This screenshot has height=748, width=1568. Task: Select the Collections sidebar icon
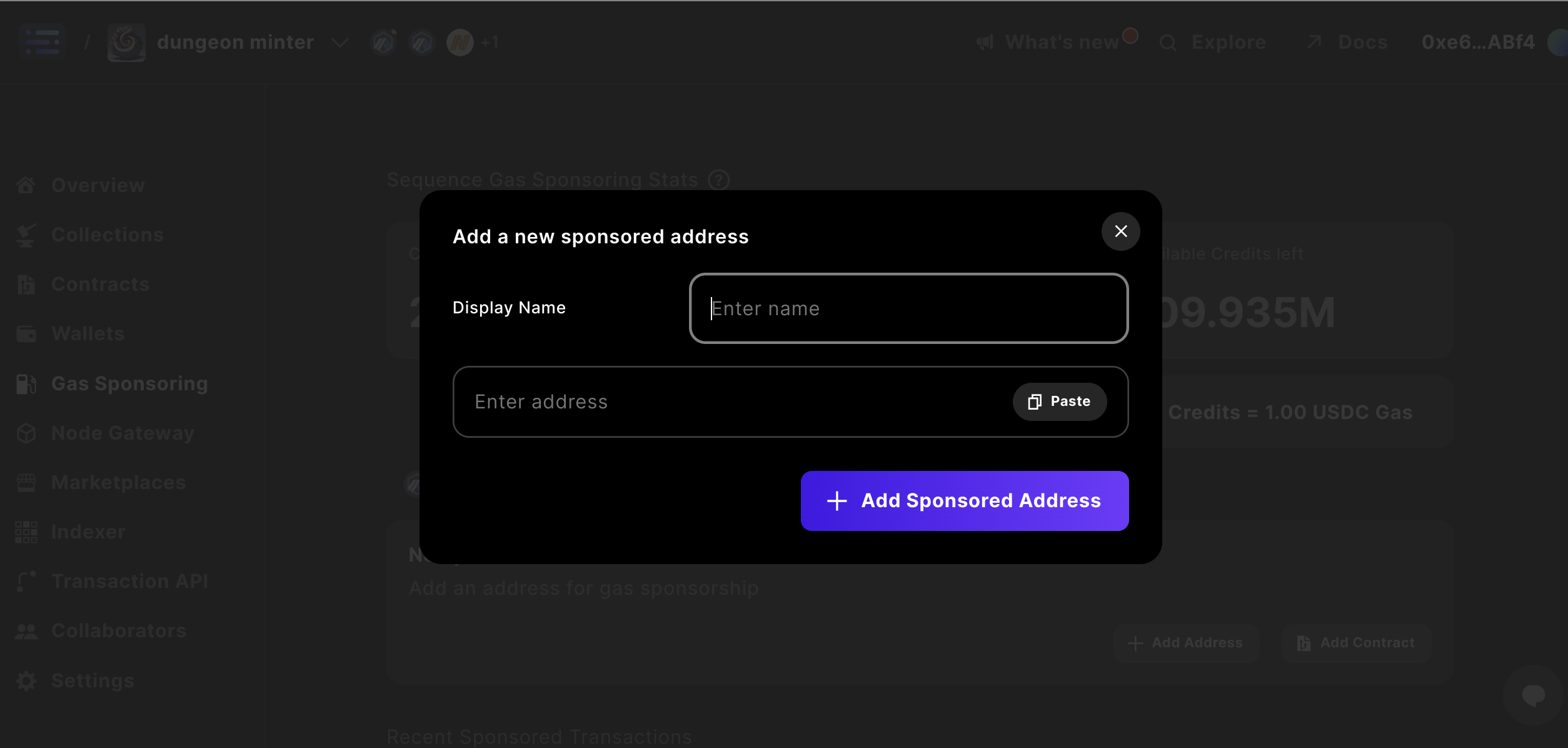26,235
